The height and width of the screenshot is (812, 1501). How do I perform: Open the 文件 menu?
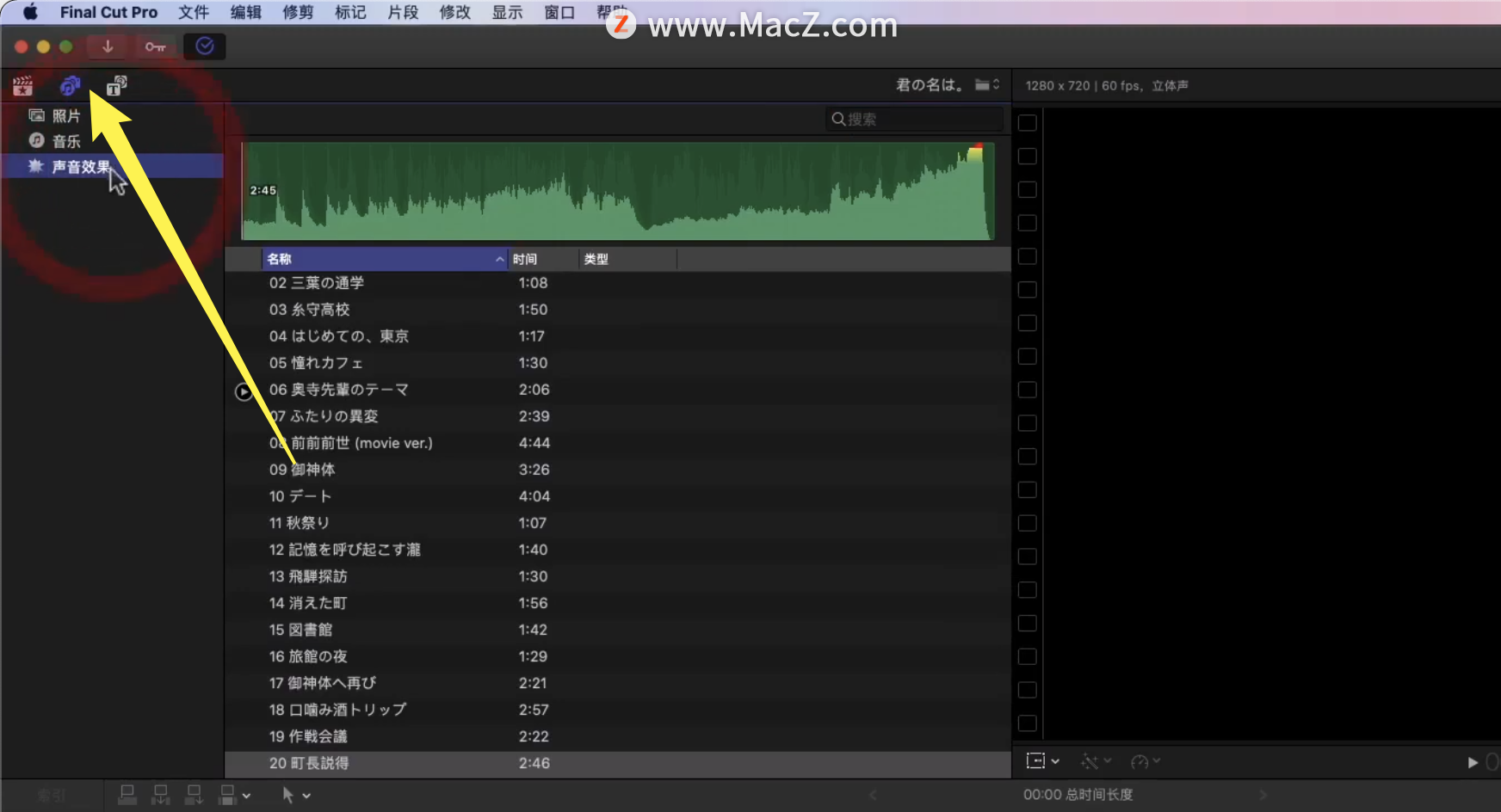click(194, 12)
